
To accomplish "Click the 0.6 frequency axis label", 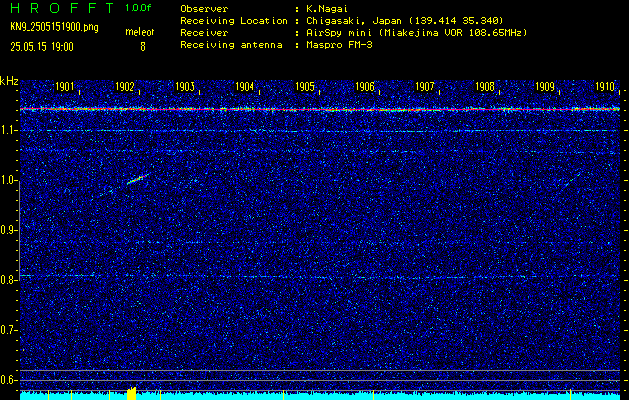I will pos(7,380).
